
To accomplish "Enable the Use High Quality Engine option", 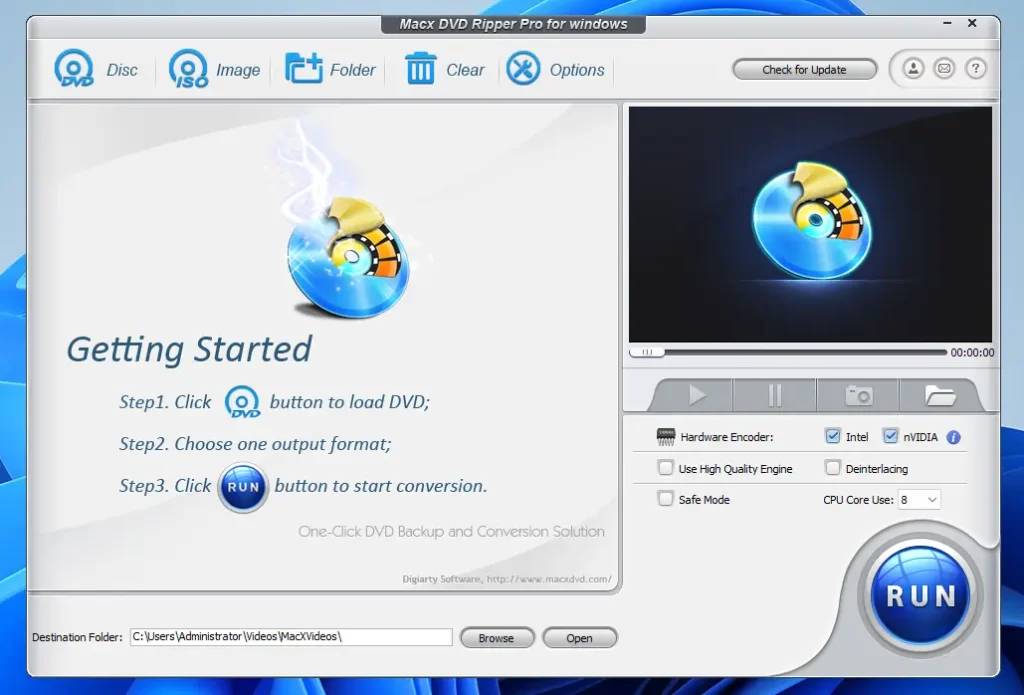I will [x=665, y=468].
